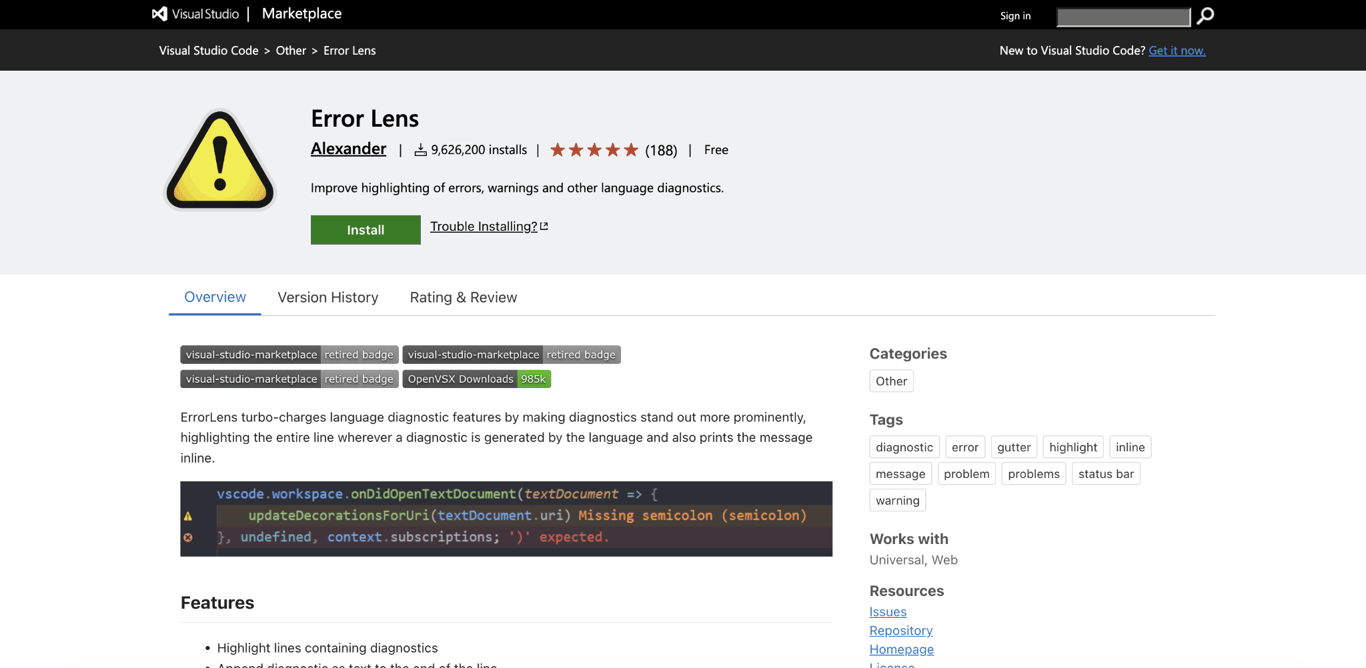Click the installs download icon

(x=420, y=150)
